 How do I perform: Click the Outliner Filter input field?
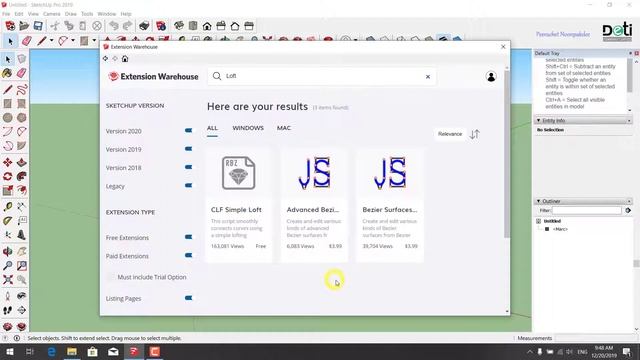click(x=587, y=210)
